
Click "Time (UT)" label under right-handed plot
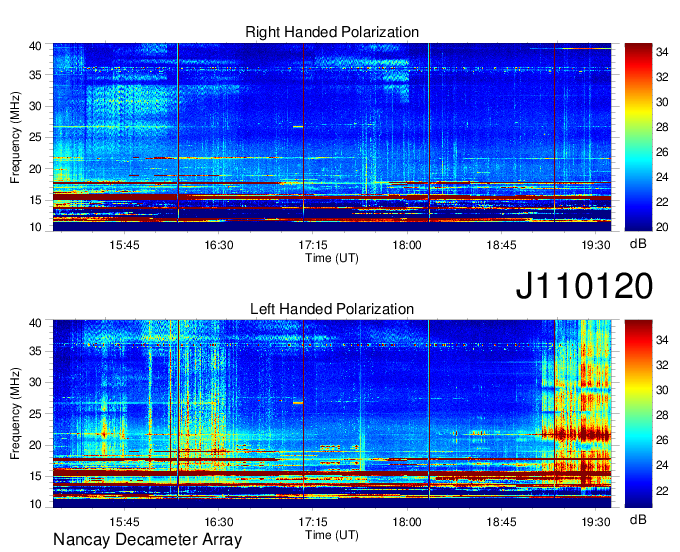click(332, 258)
